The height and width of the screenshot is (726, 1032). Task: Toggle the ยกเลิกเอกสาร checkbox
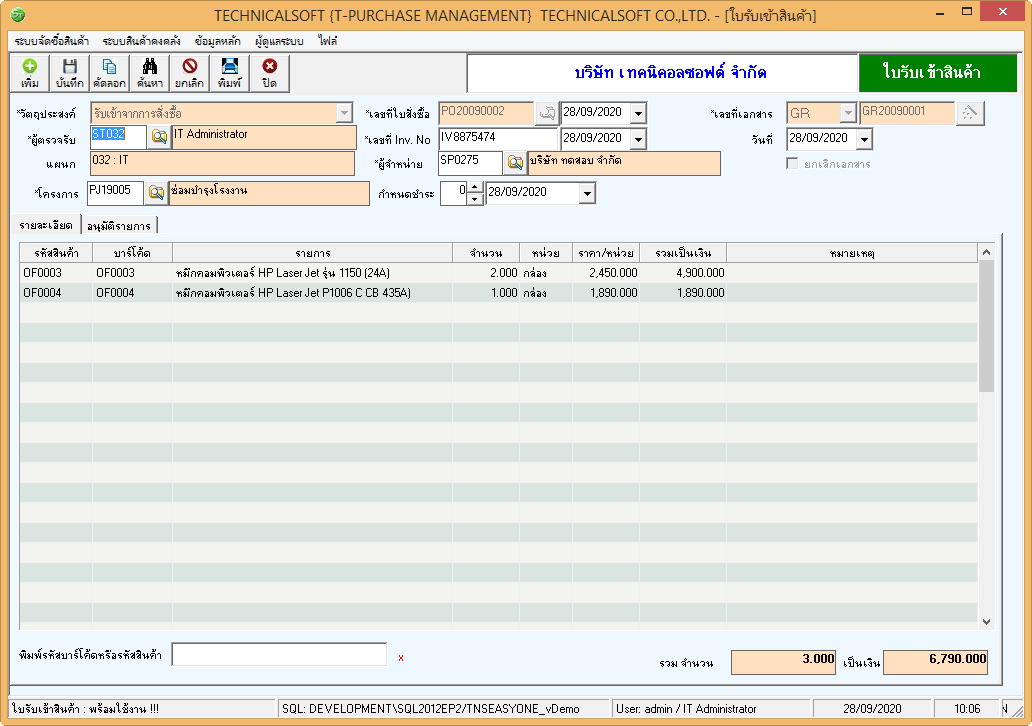[x=792, y=163]
